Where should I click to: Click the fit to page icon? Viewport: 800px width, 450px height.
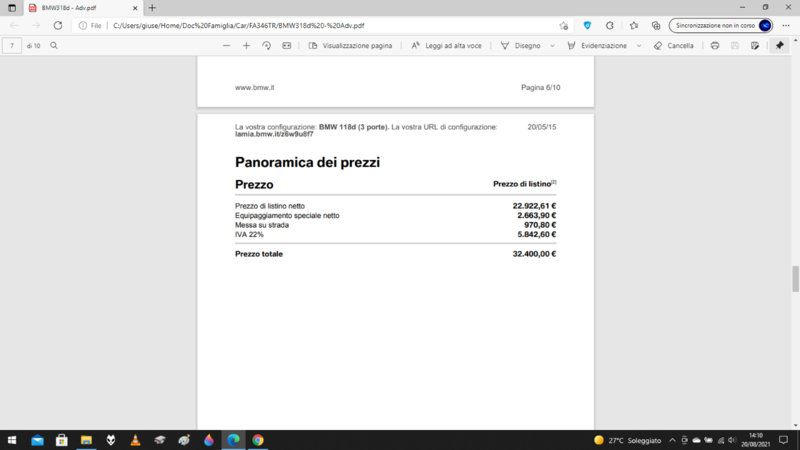tap(287, 46)
